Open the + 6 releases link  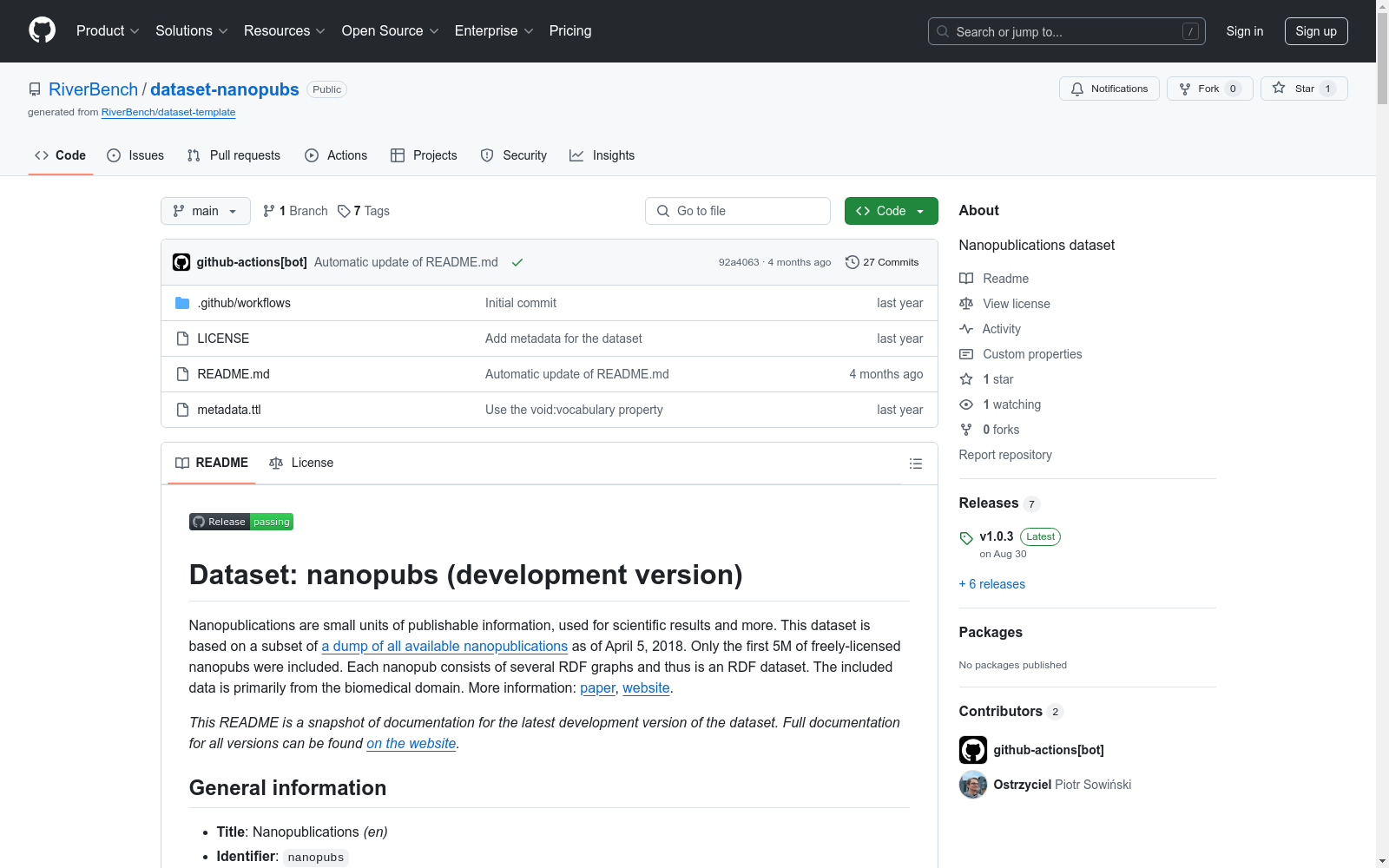tap(992, 584)
